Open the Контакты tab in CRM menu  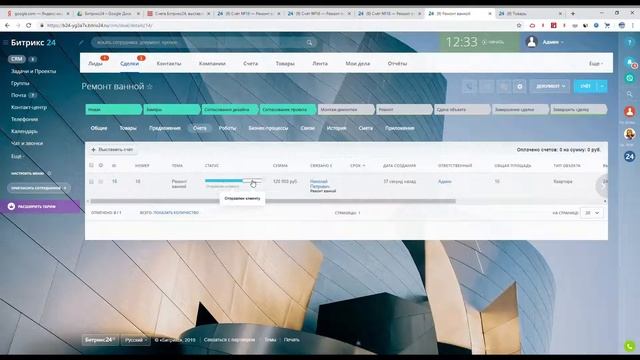click(x=169, y=64)
